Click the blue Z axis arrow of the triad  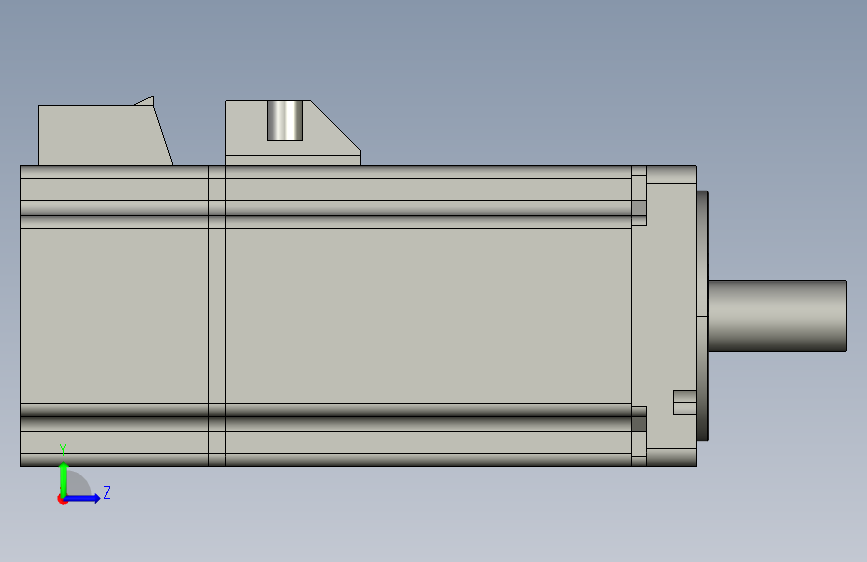click(x=83, y=498)
